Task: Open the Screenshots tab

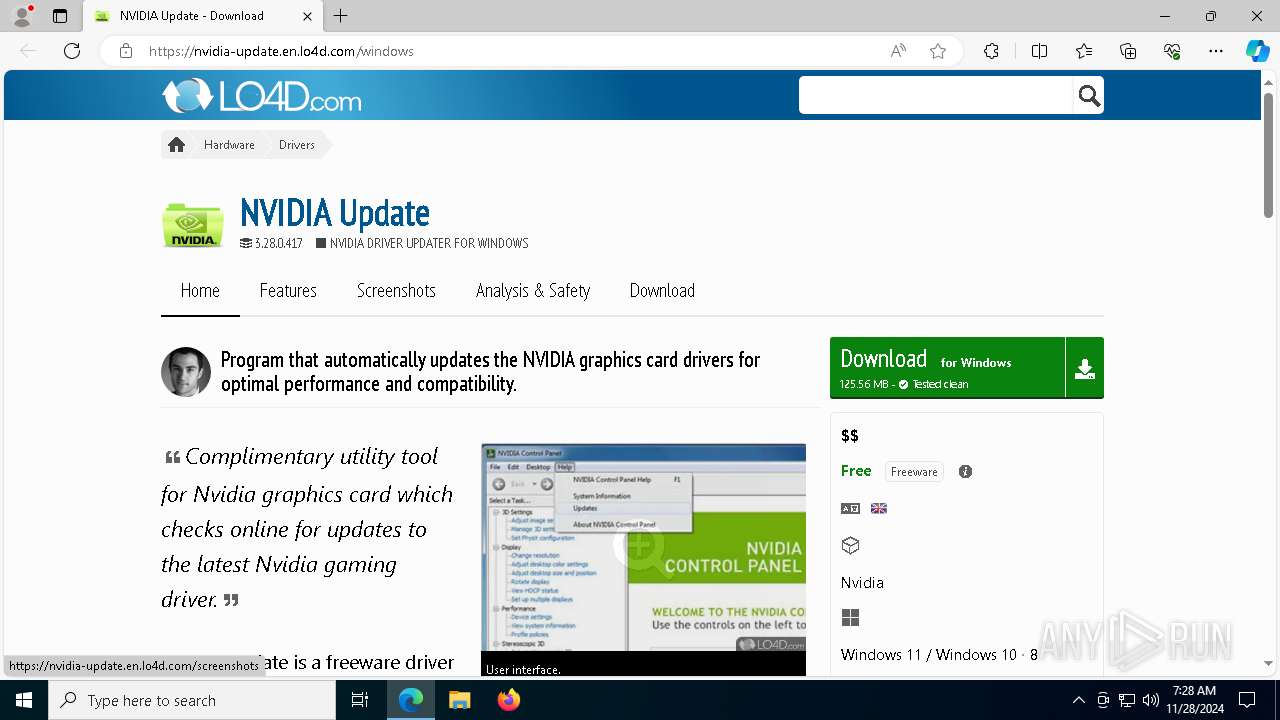Action: coord(396,291)
